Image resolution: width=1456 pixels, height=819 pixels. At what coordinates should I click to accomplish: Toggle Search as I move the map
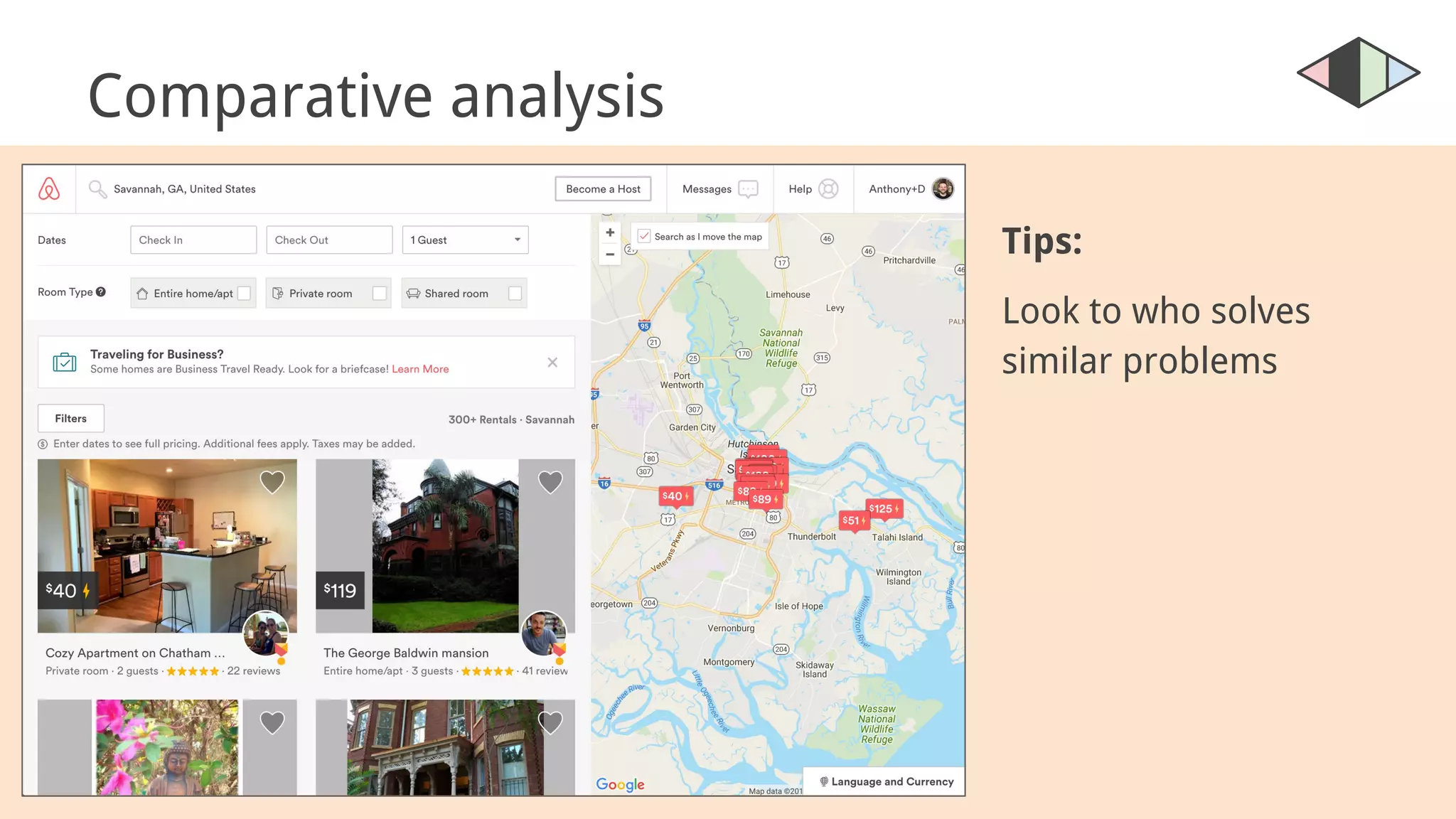644,236
